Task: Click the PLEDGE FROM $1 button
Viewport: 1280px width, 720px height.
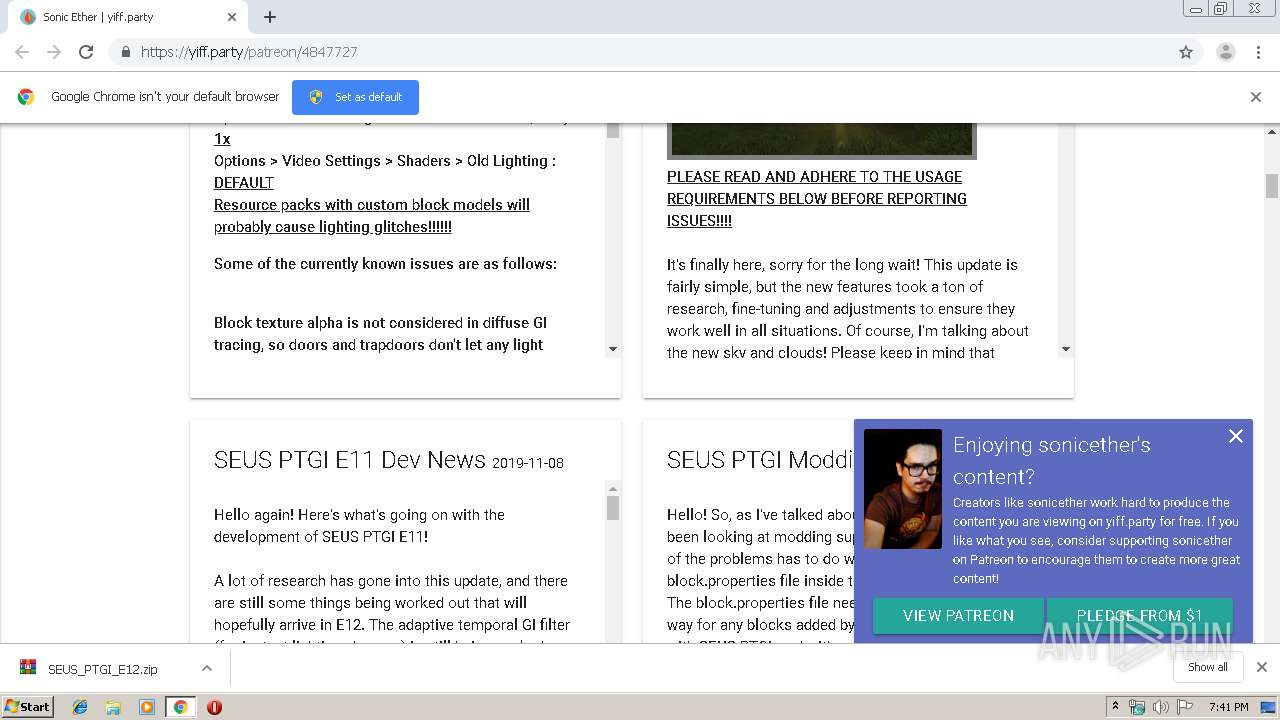Action: pos(1139,616)
